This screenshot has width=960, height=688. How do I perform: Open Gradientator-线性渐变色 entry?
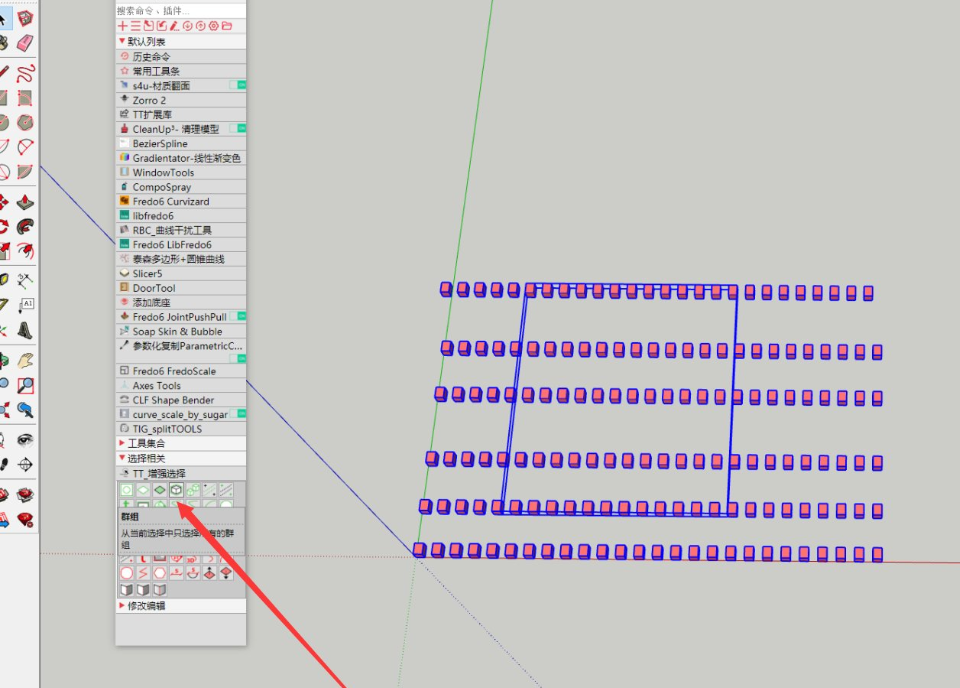[x=181, y=158]
